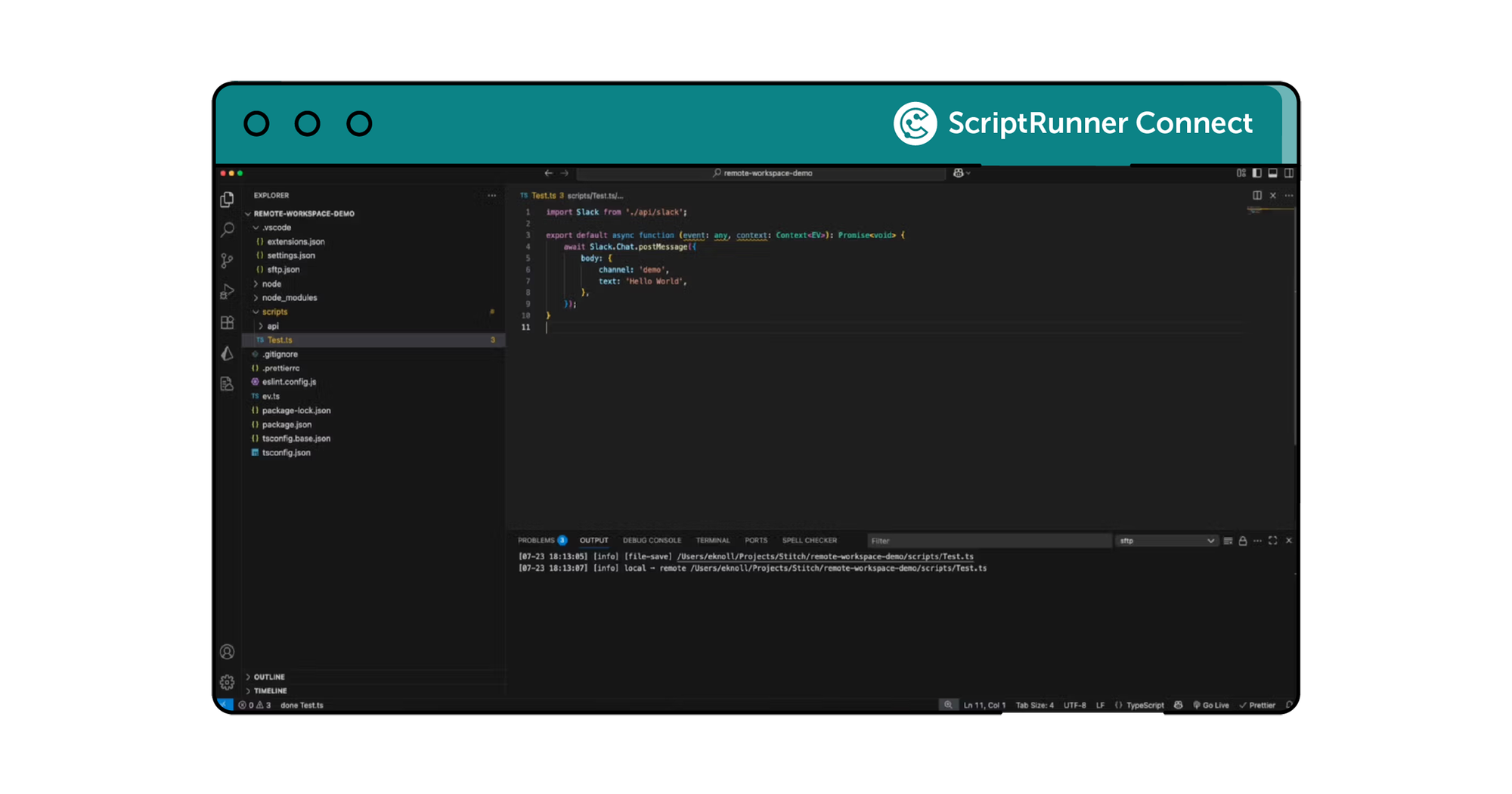Click the output Filter input field
Image resolution: width=1512 pixels, height=794 pixels.
click(988, 541)
